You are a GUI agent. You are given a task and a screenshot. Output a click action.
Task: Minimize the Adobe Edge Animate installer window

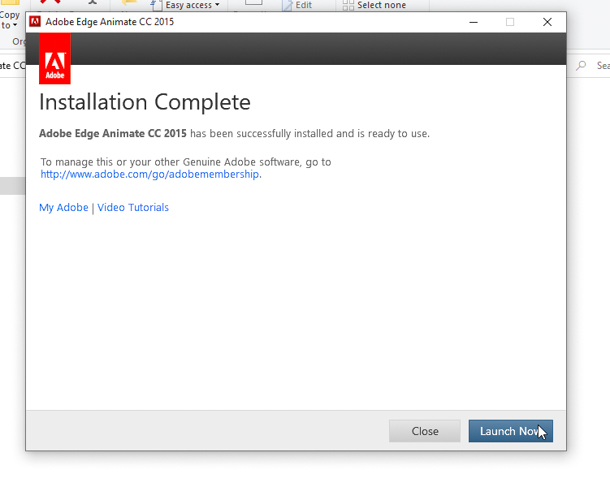[x=471, y=22]
